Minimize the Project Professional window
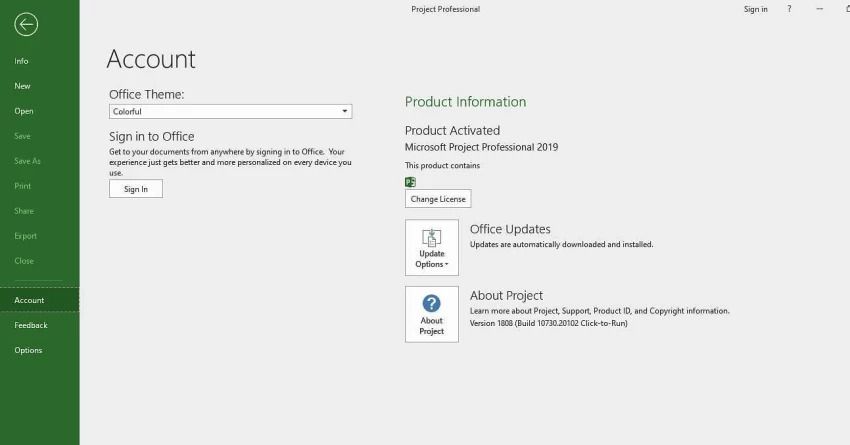This screenshot has height=445, width=850. 819,9
